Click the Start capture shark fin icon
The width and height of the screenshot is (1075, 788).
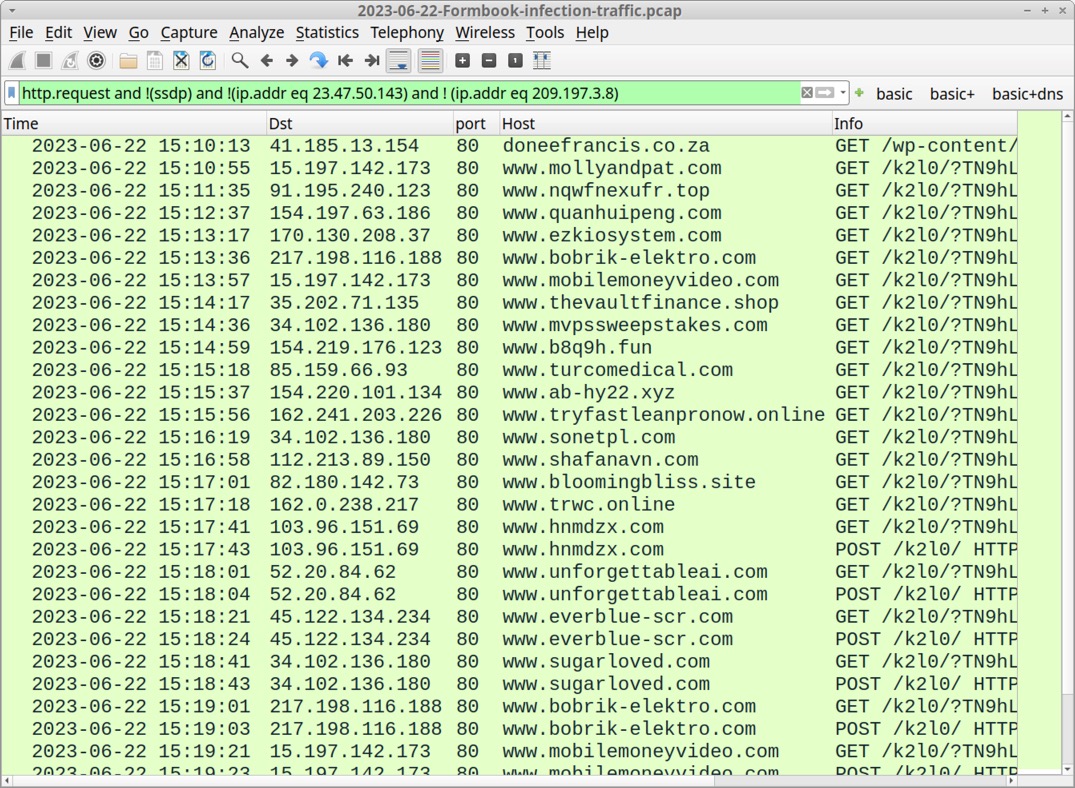pyautogui.click(x=17, y=60)
